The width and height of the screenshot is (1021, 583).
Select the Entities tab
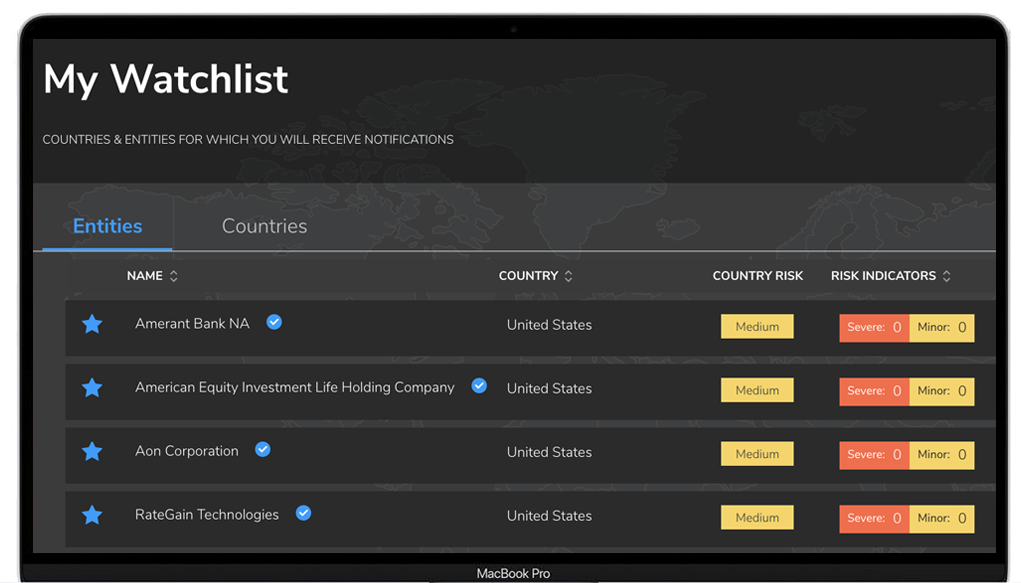(x=107, y=226)
